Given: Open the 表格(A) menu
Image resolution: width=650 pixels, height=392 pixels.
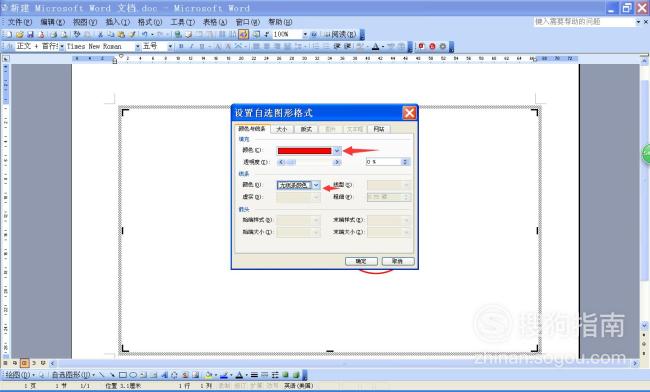Looking at the screenshot, I should point(215,22).
